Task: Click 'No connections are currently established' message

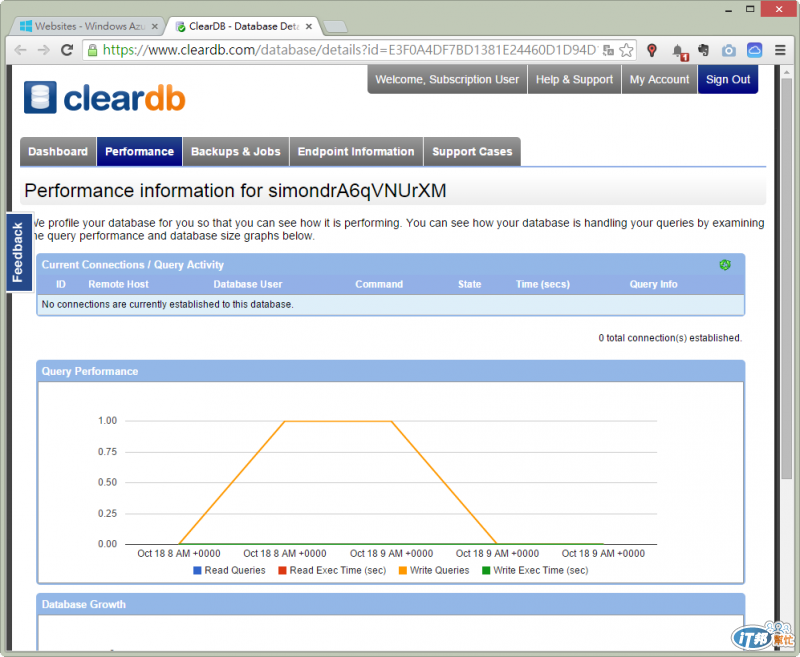Action: coord(167,305)
